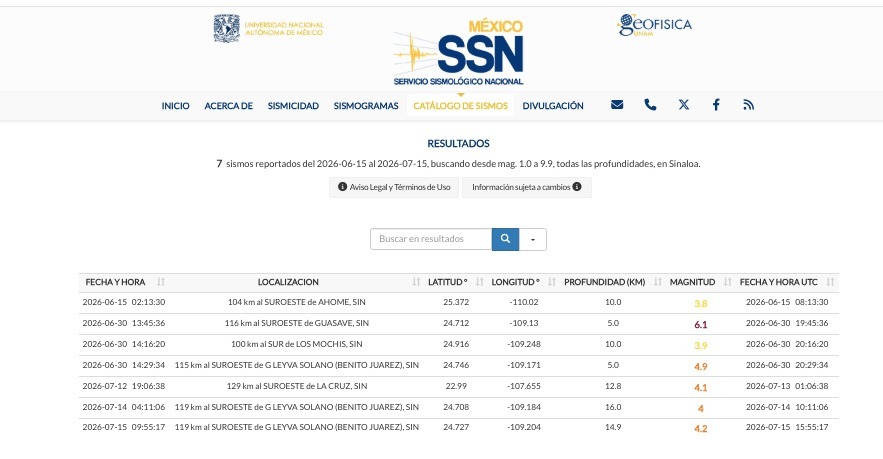Open the X (Twitter) social icon
Viewport: 883px width, 459px height.
pyautogui.click(x=684, y=105)
